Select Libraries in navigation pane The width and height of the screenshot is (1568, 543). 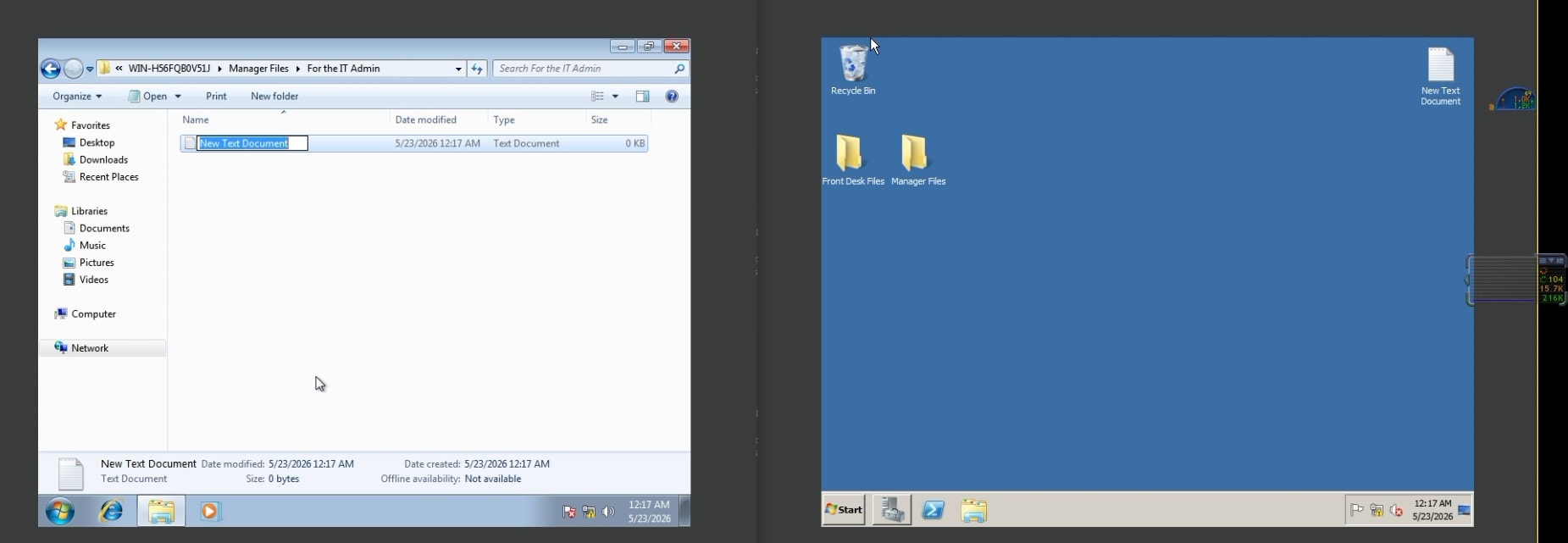pyautogui.click(x=81, y=212)
